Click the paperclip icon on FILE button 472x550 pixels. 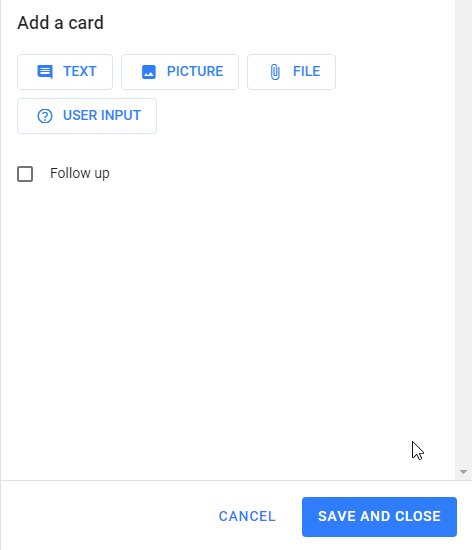coord(275,72)
